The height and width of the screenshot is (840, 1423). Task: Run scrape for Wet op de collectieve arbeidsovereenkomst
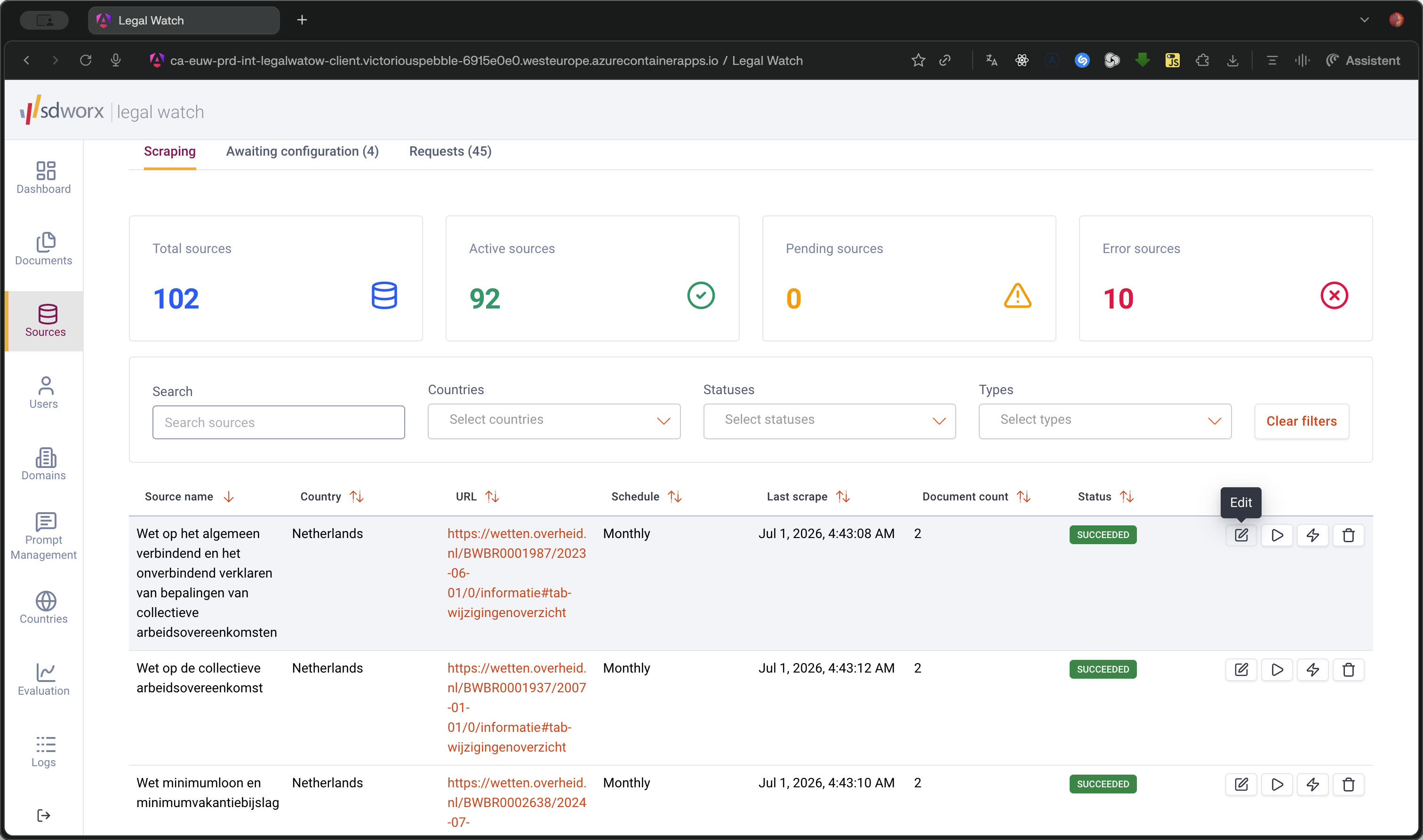pos(1276,670)
